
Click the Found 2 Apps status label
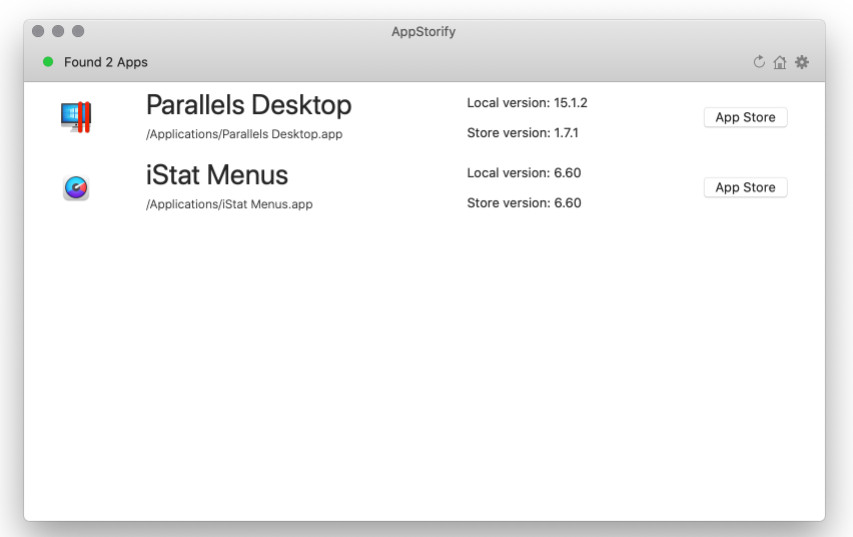pos(106,62)
